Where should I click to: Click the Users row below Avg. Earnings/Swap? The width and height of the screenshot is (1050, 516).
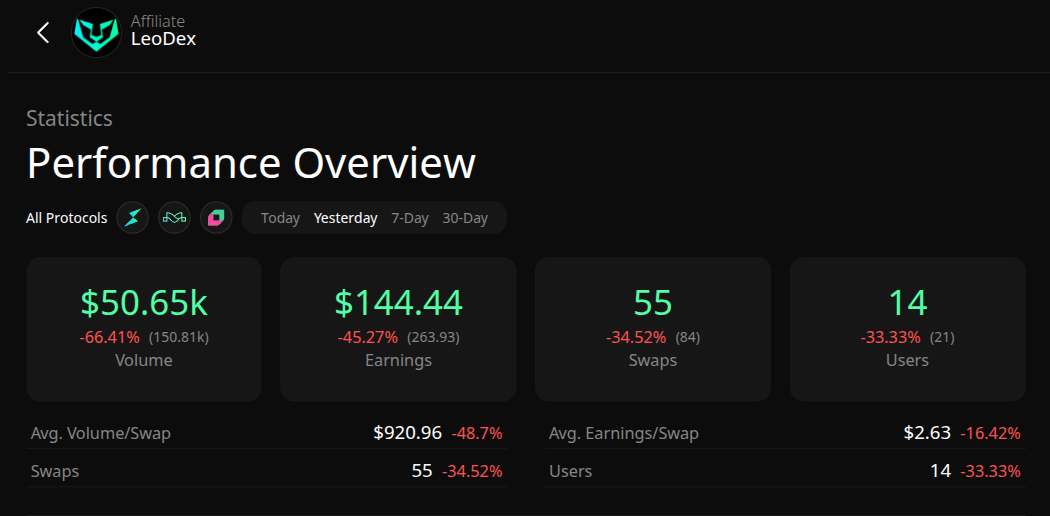[785, 471]
